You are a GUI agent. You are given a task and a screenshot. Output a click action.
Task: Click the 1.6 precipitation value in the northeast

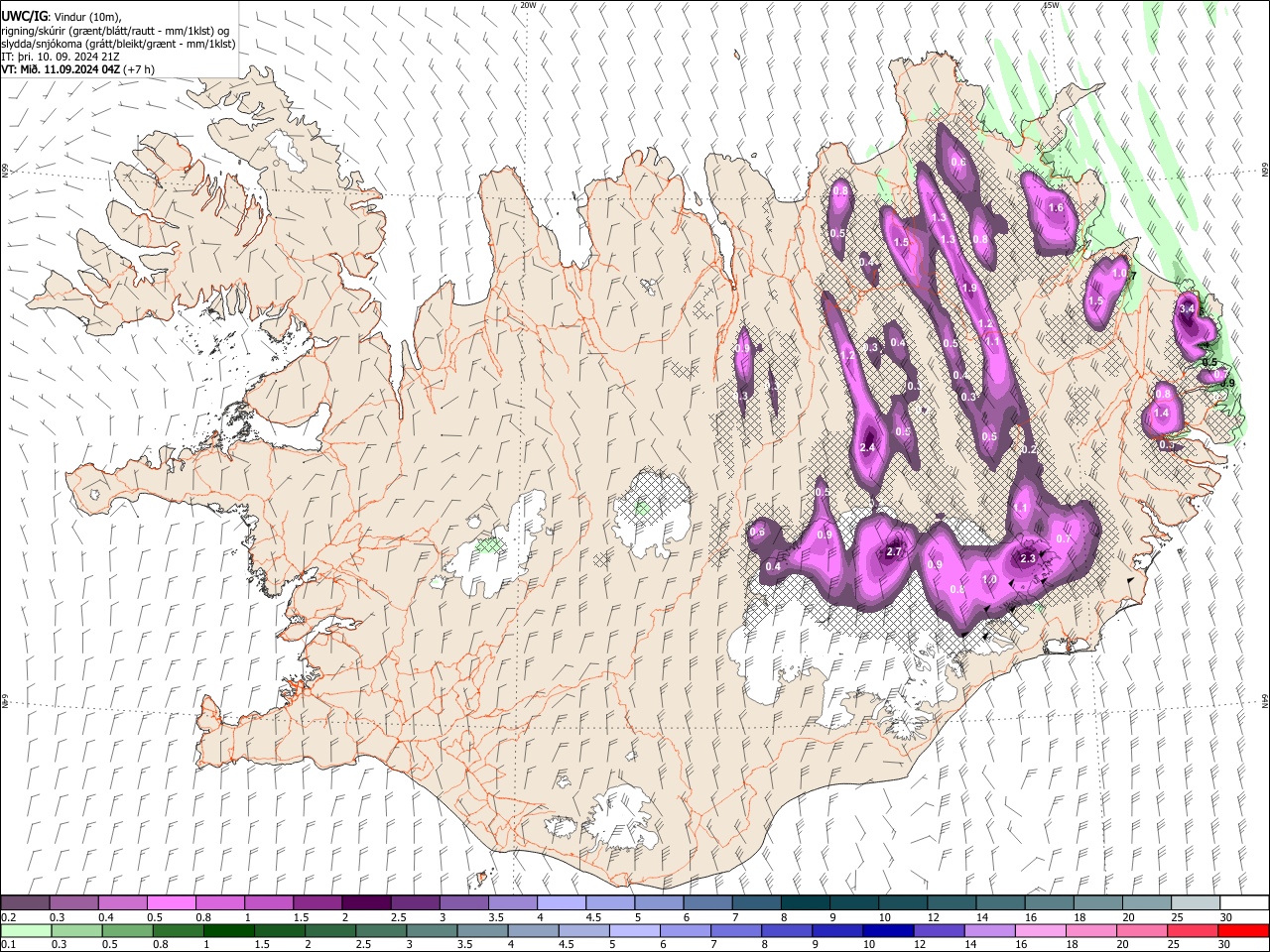(1056, 207)
